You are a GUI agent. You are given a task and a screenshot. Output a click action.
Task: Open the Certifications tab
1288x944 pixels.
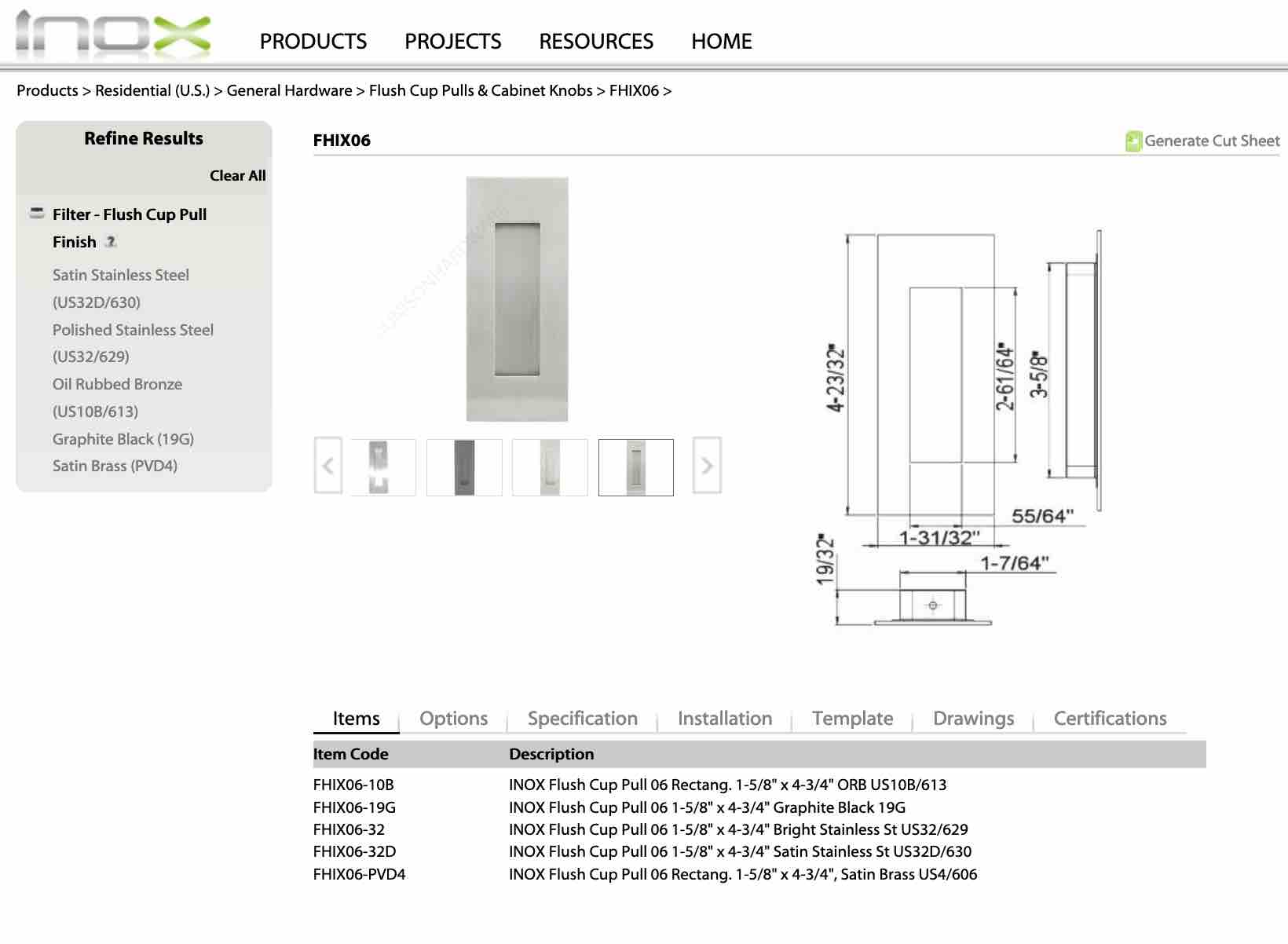[1110, 719]
